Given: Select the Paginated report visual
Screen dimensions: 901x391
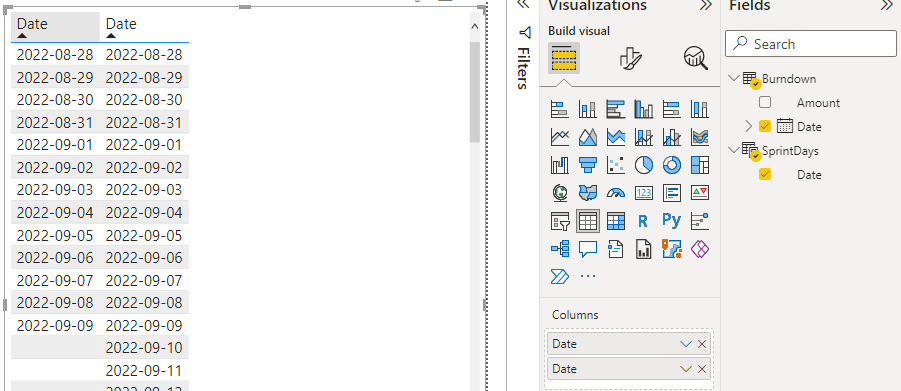Looking at the screenshot, I should point(644,249).
